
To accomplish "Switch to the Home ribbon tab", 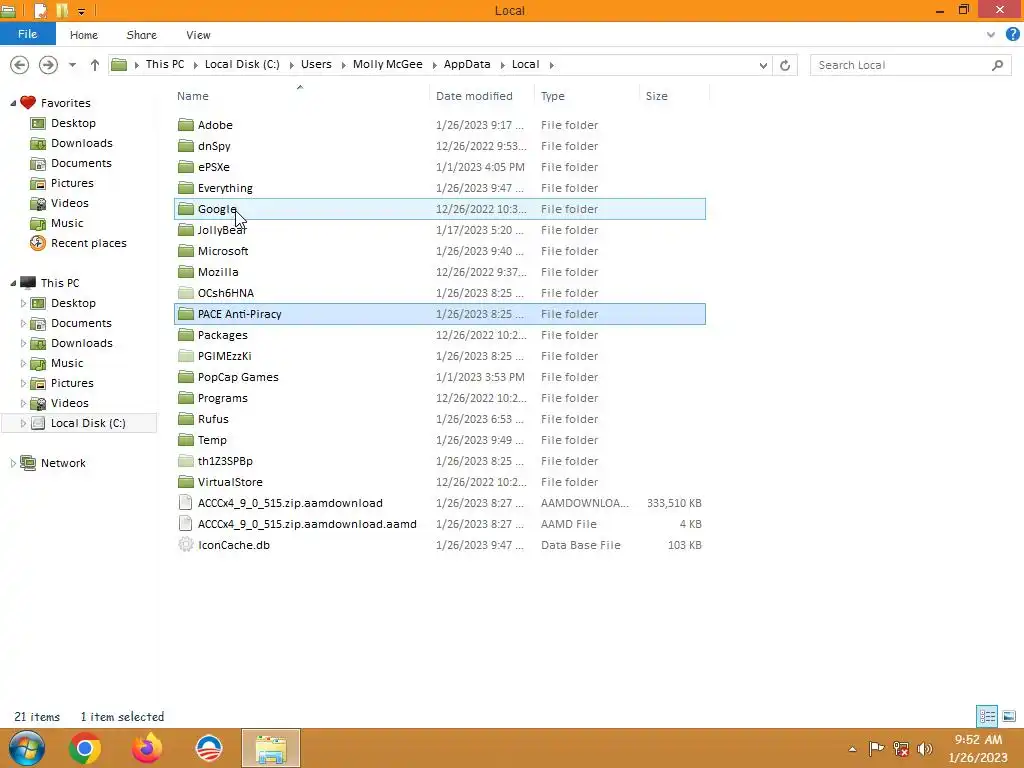I will (84, 35).
